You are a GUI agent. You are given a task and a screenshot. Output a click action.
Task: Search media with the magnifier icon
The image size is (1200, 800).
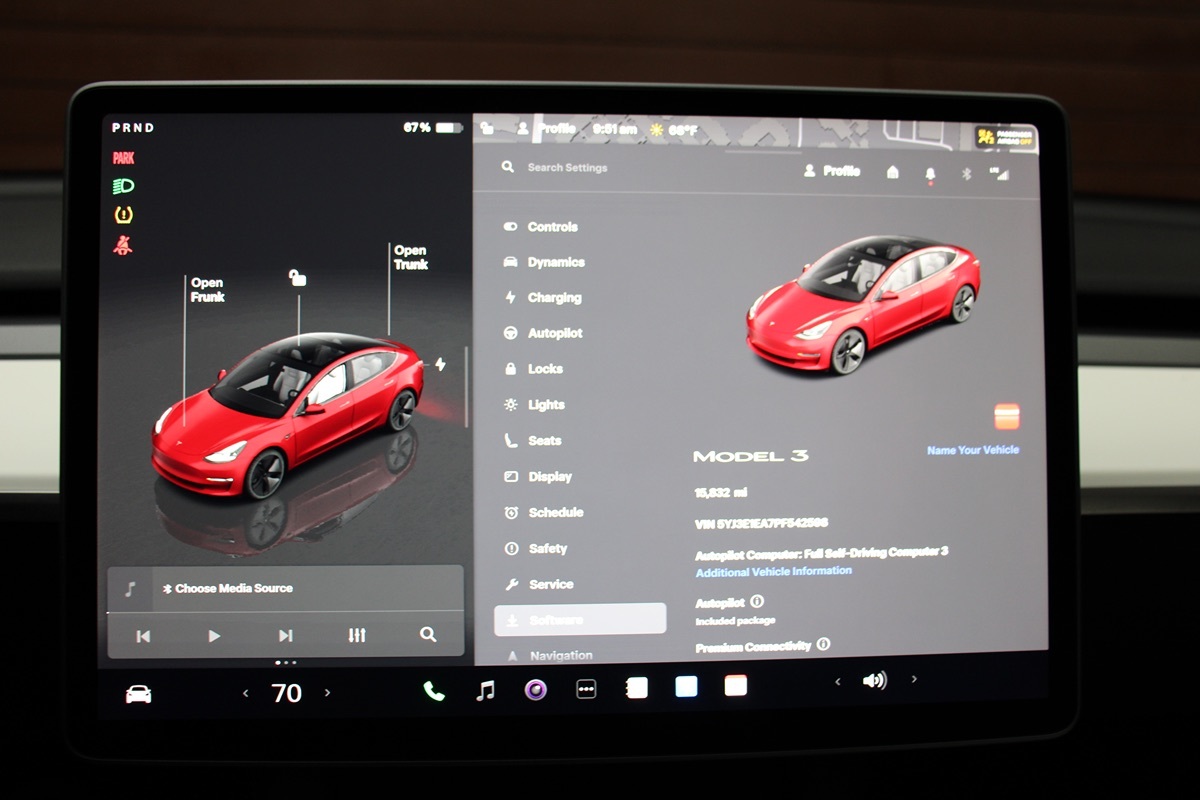[x=428, y=635]
